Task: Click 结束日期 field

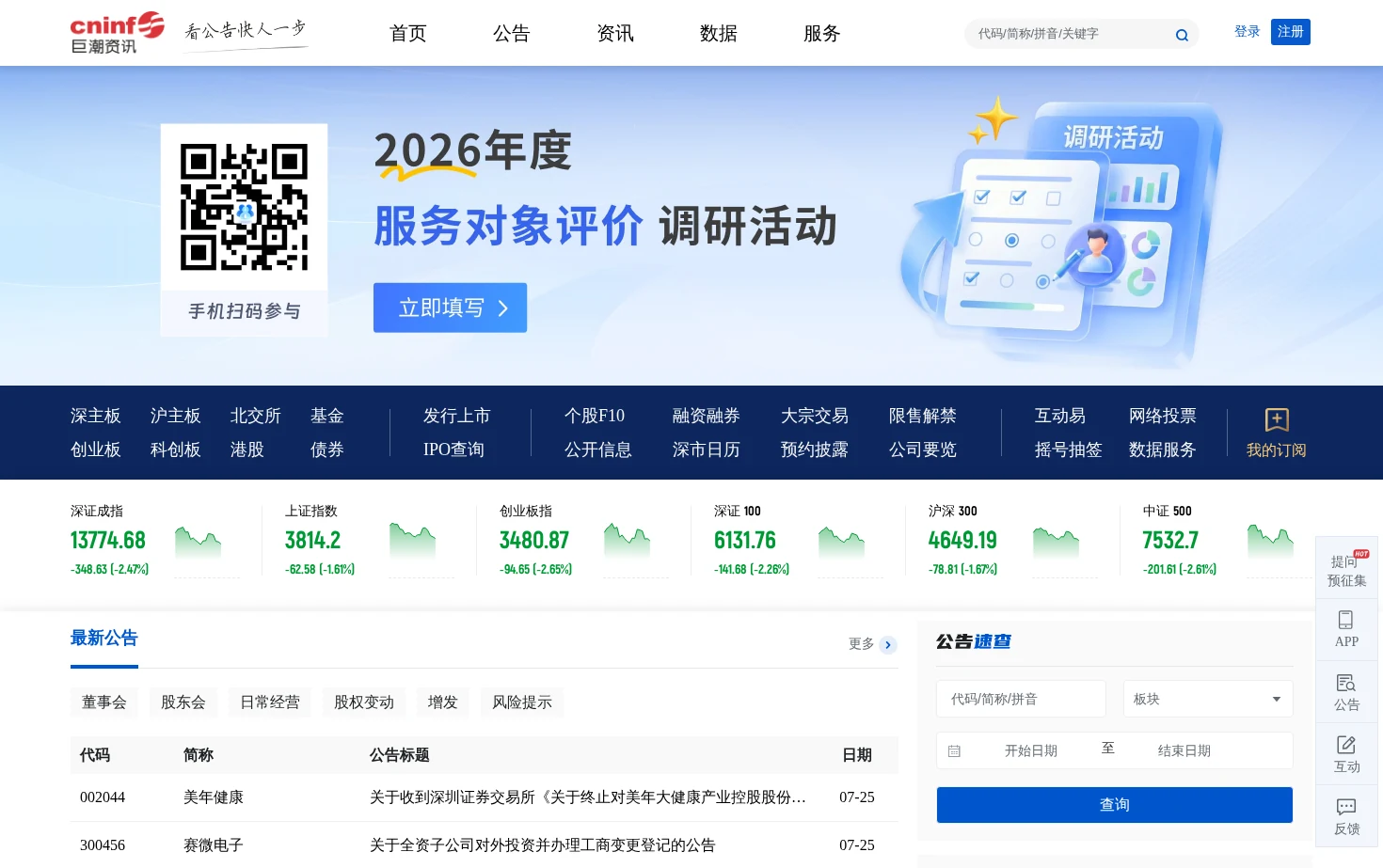Action: 1184,751
